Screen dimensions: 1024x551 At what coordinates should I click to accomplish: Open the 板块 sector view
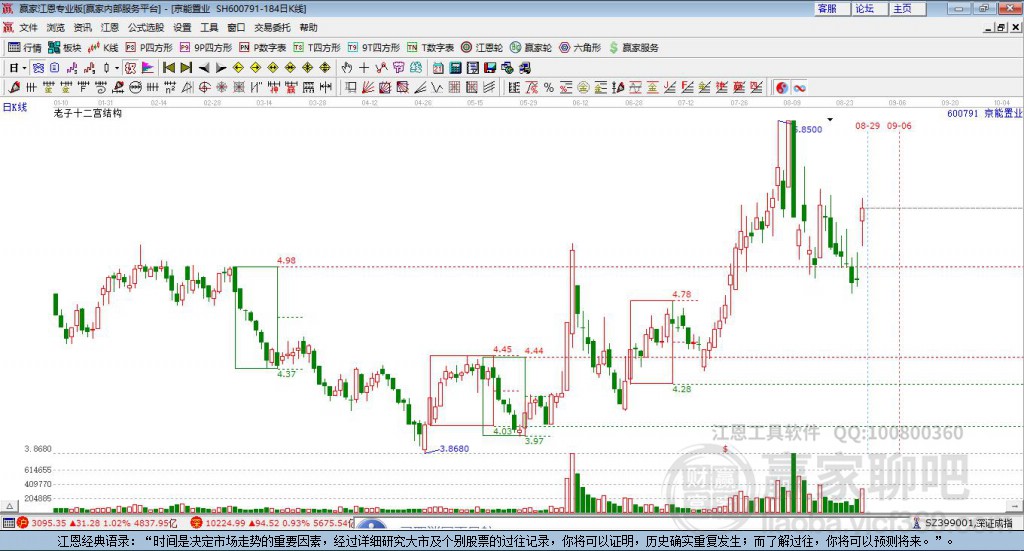coord(64,48)
